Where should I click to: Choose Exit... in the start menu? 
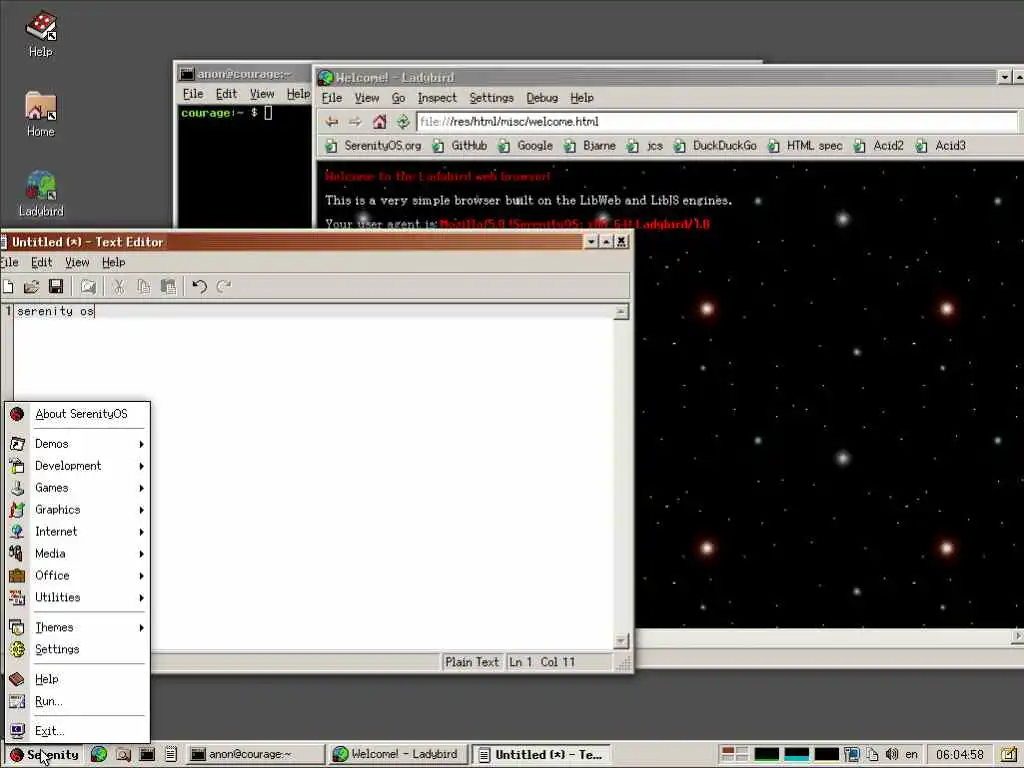point(77,731)
